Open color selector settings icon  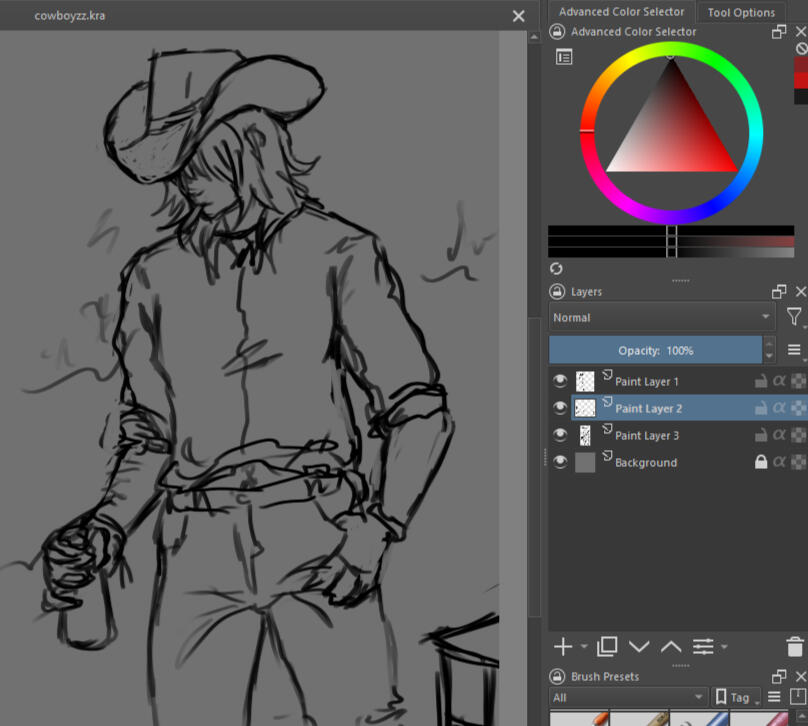click(564, 57)
